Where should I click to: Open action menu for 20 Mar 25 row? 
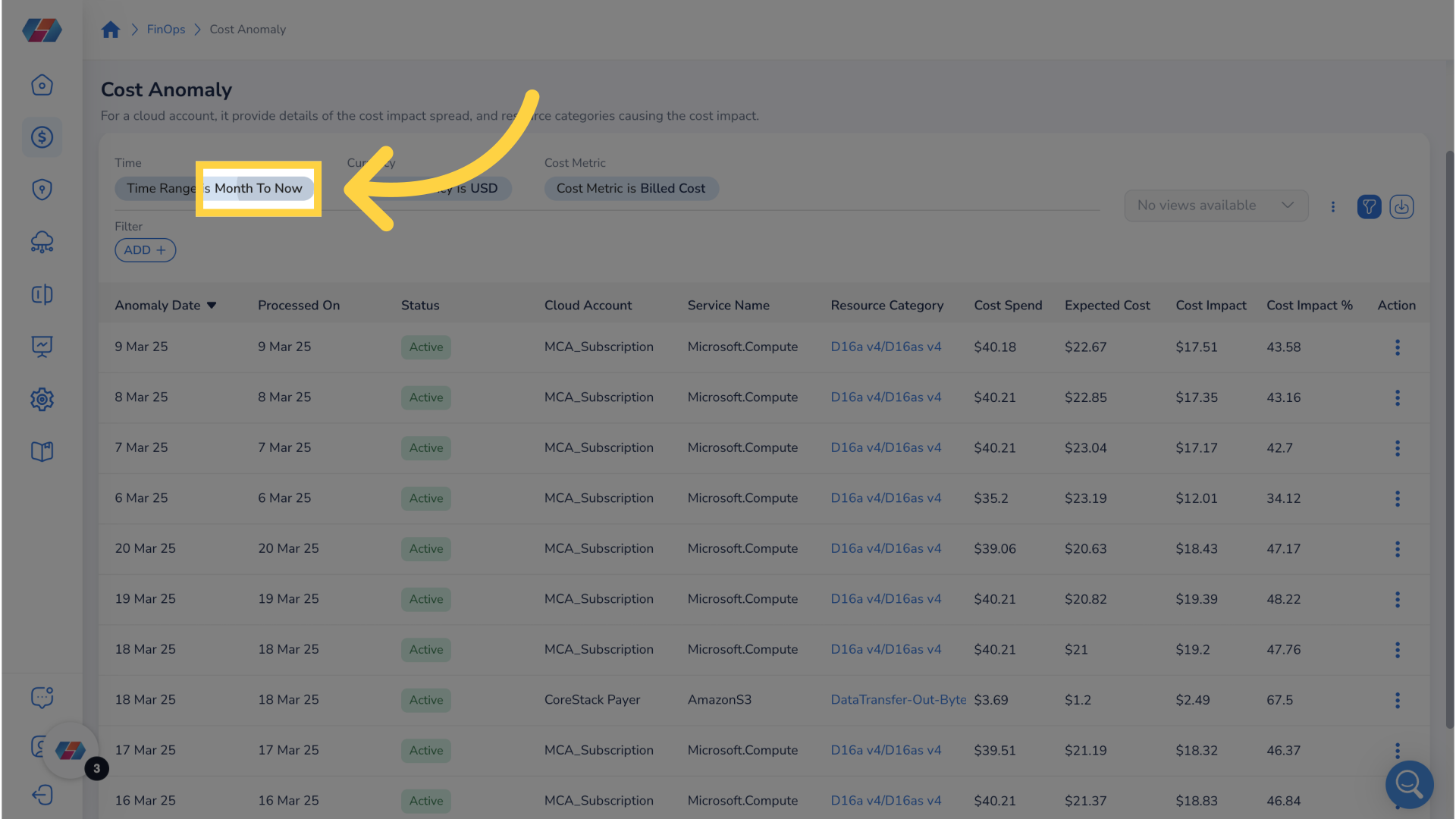point(1397,549)
